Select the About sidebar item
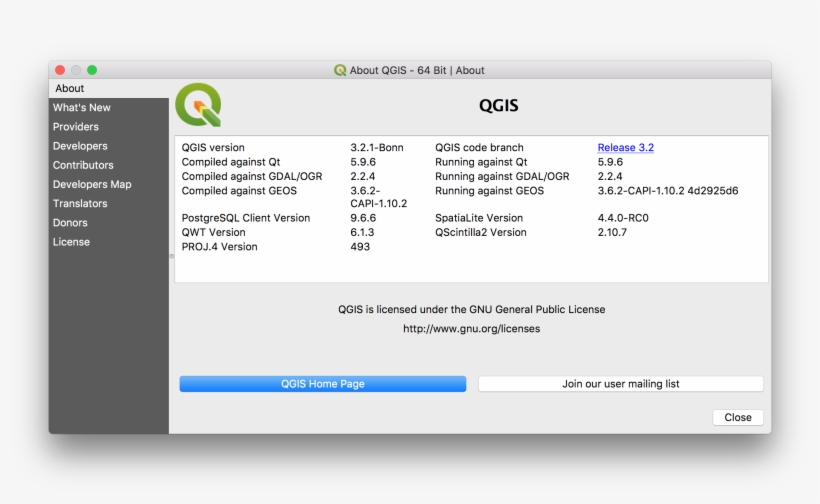This screenshot has width=820, height=504. 109,88
